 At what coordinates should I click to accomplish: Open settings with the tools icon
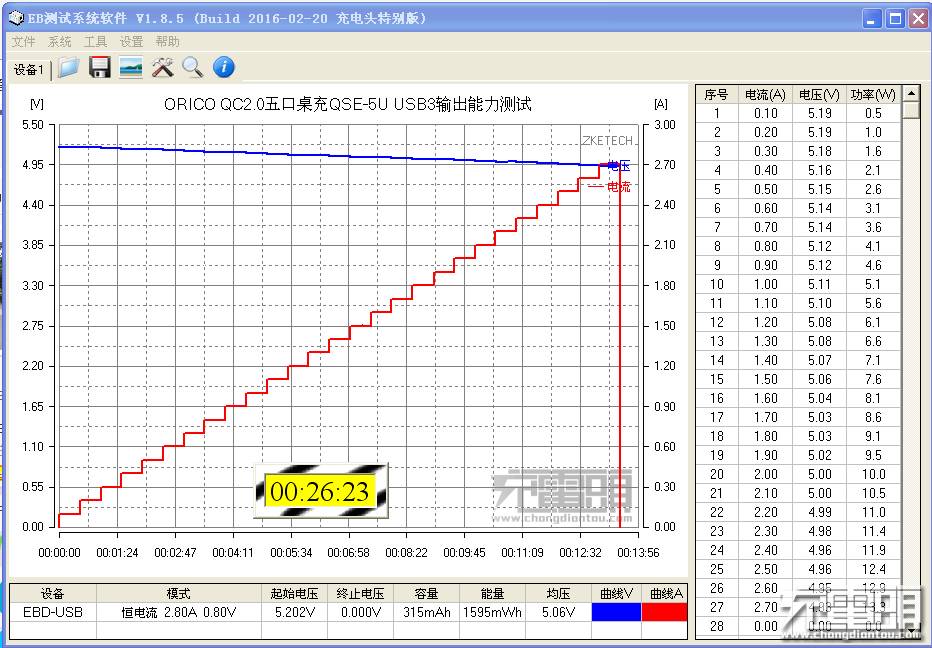(x=162, y=67)
